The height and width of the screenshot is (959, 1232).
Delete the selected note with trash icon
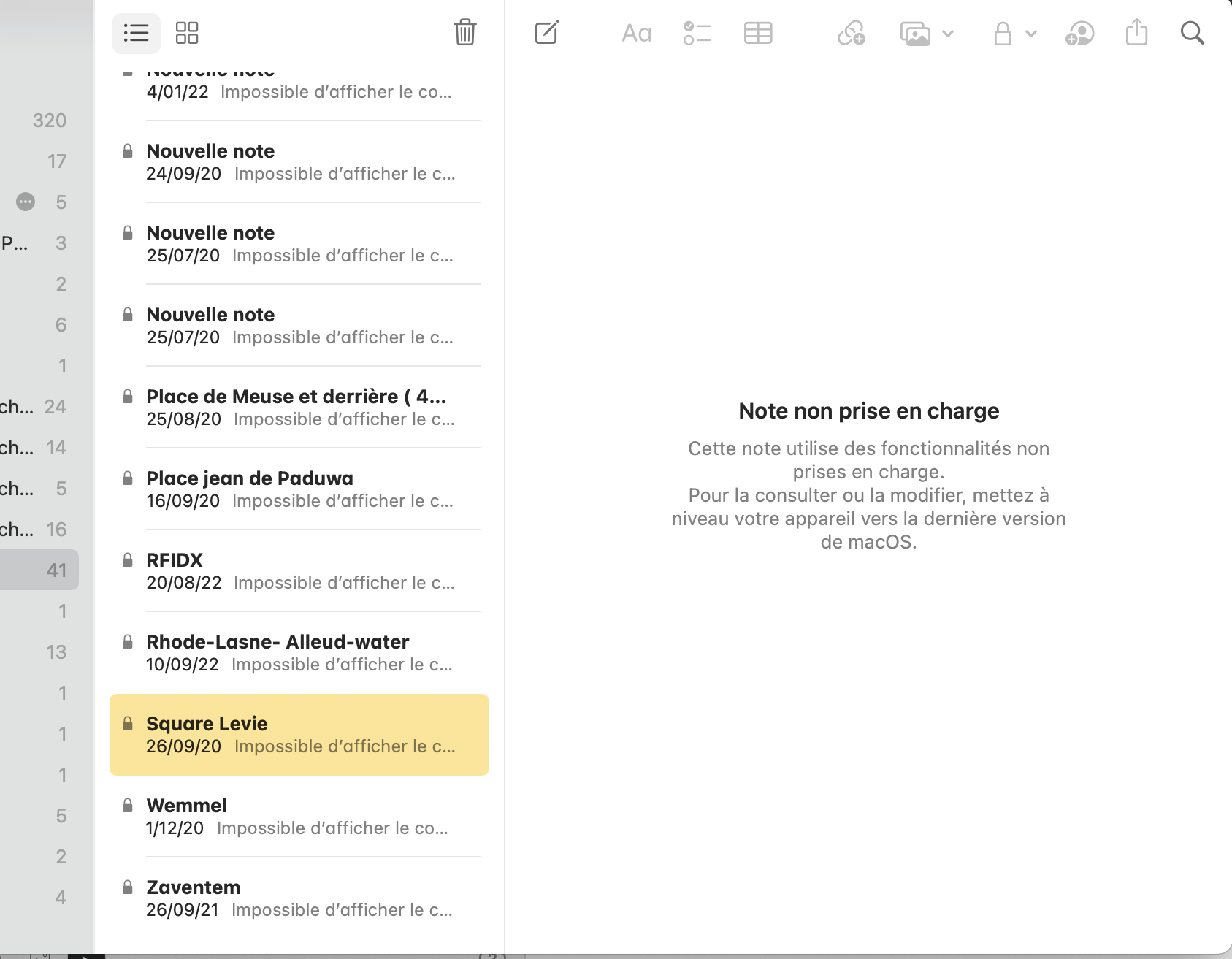[x=465, y=32]
